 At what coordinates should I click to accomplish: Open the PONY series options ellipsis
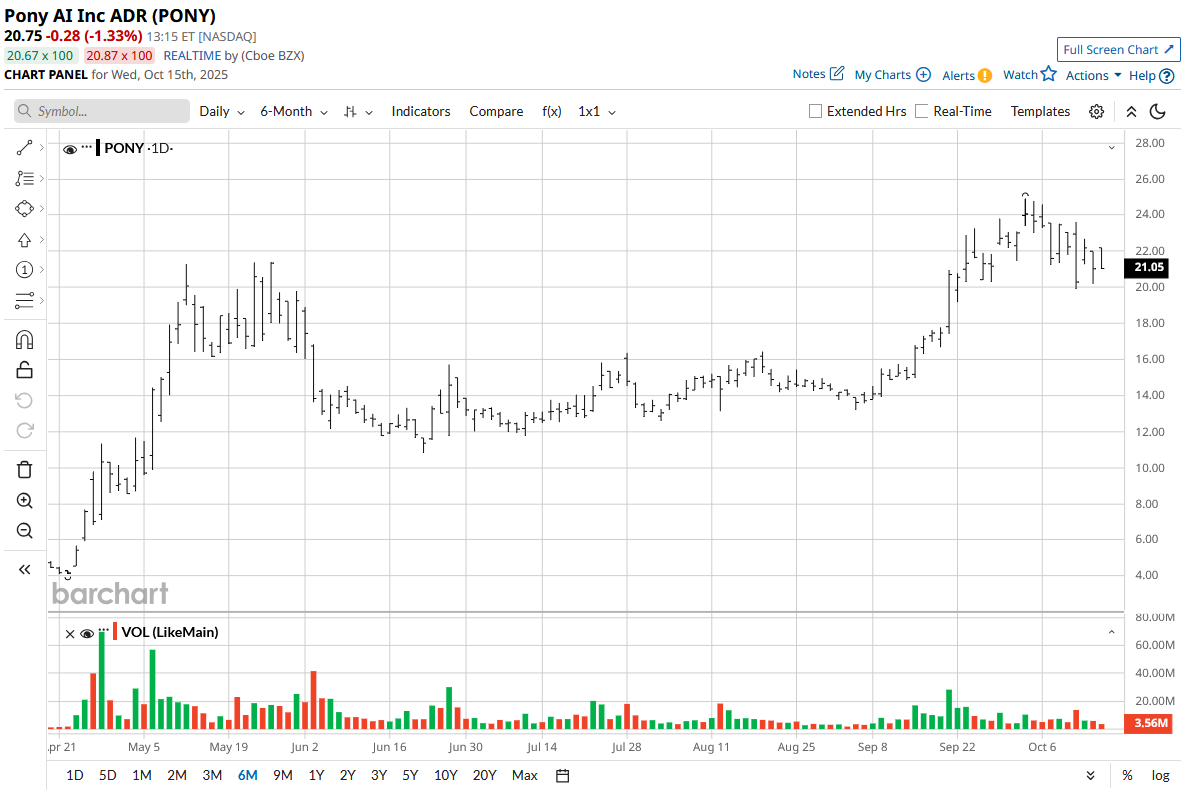point(87,147)
